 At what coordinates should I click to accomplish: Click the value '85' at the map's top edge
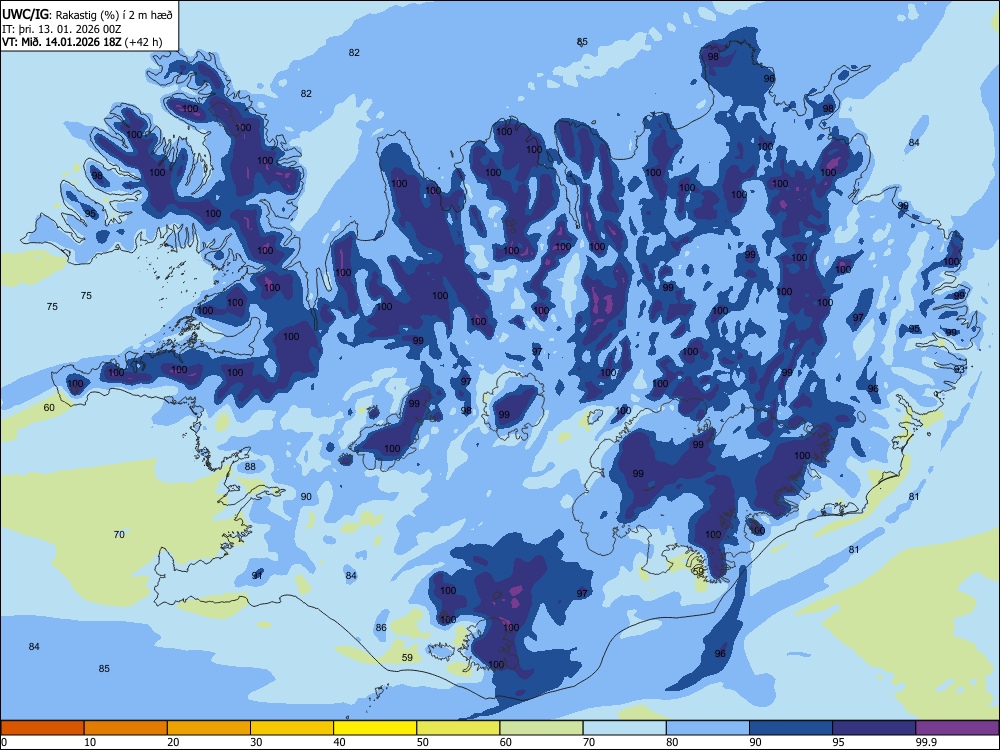(582, 42)
